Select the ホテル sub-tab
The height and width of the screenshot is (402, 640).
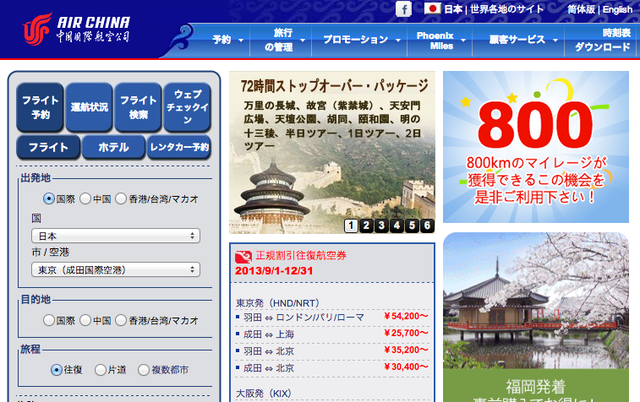[x=113, y=147]
